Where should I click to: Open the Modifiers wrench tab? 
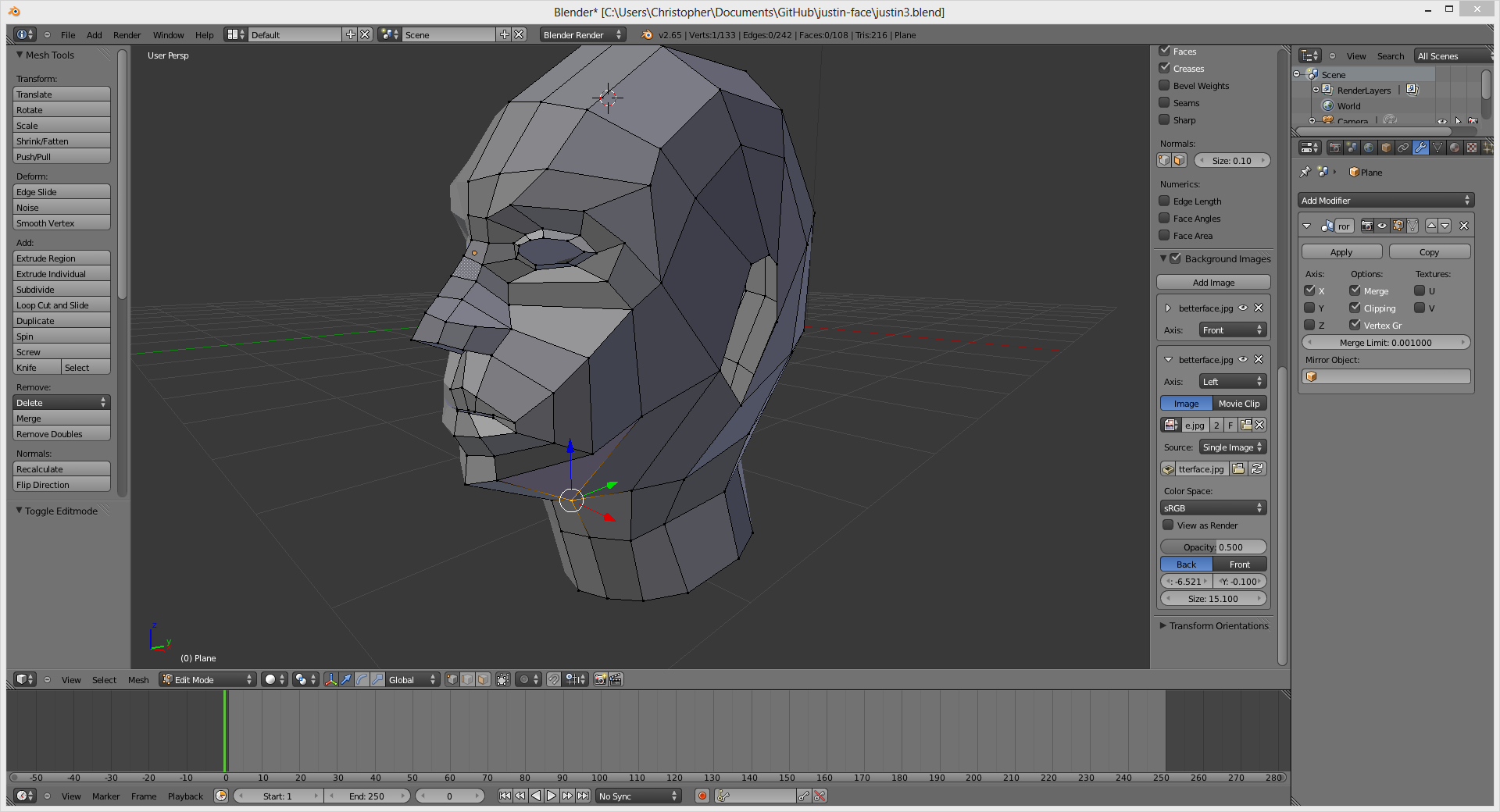(1420, 148)
